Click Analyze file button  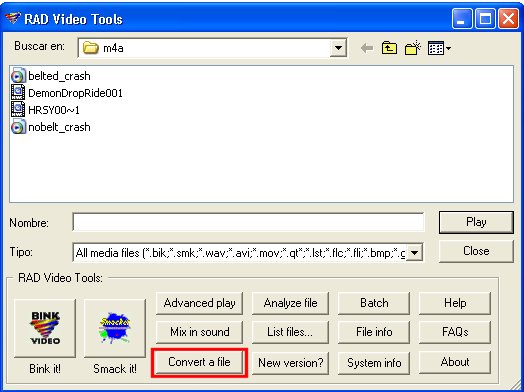click(x=290, y=303)
